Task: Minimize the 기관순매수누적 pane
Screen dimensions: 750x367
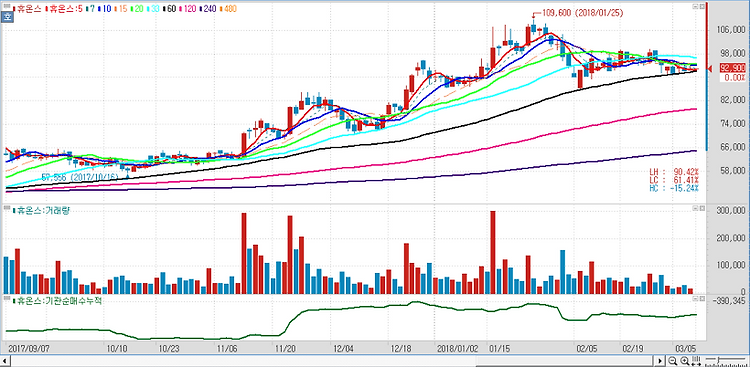Action: 695,298
